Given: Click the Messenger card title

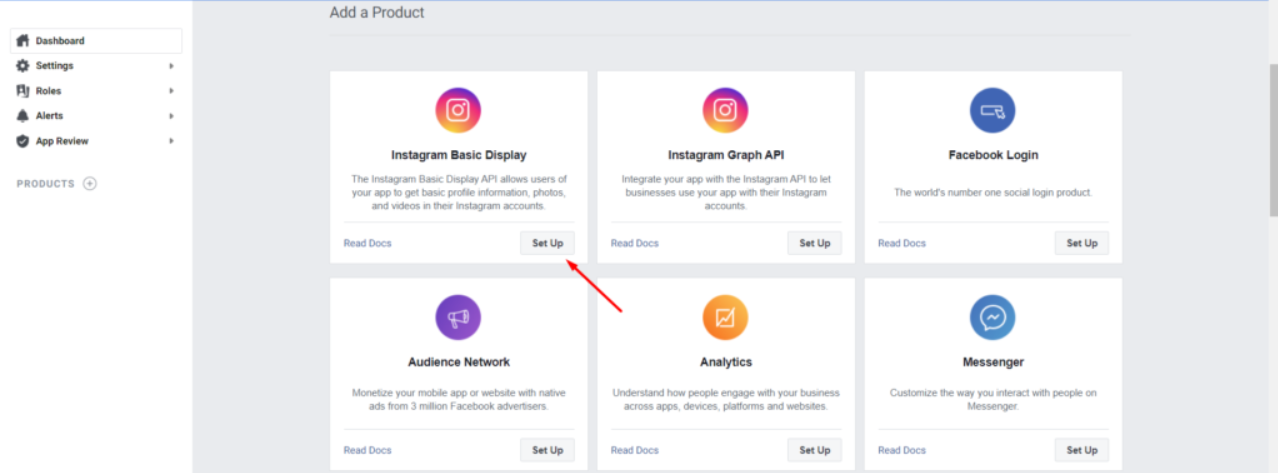Looking at the screenshot, I should click(x=993, y=362).
